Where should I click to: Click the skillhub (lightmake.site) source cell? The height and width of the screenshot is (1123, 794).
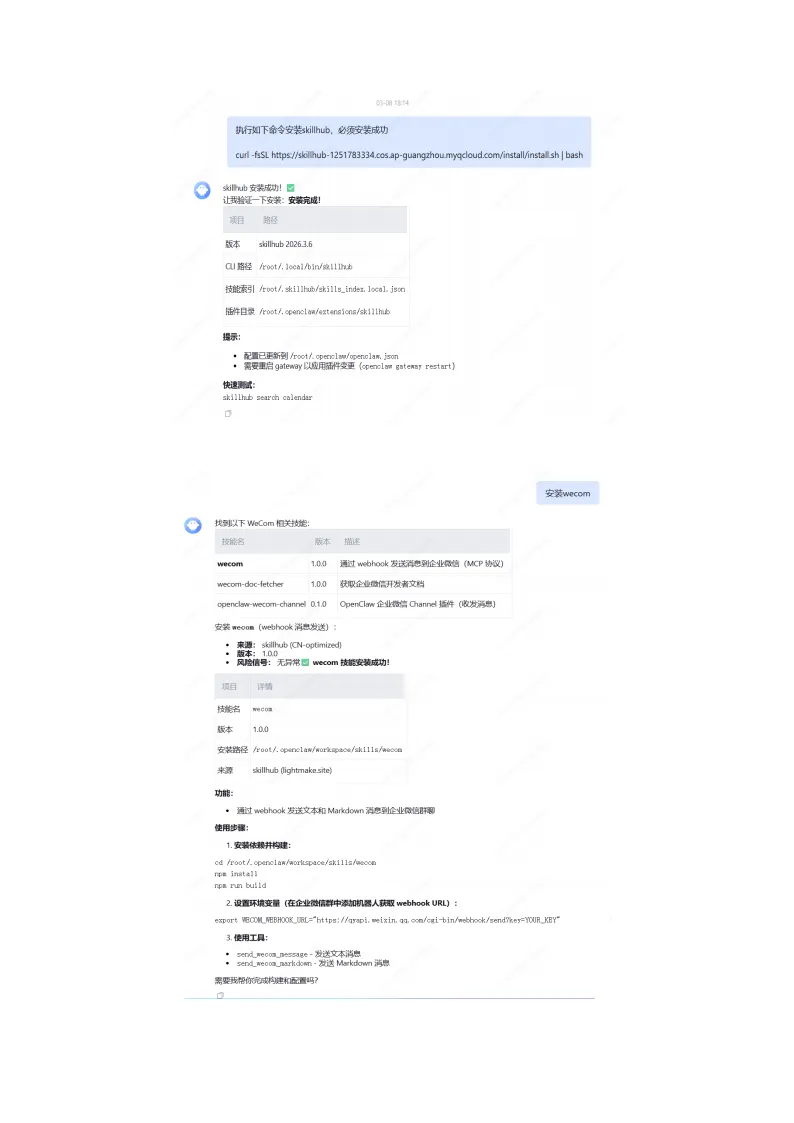tap(292, 770)
